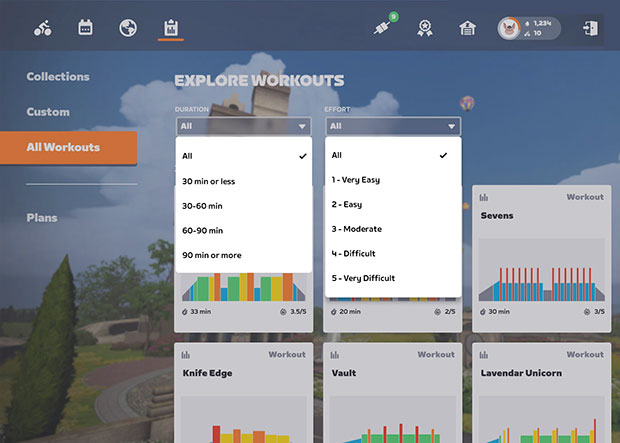Screen dimensions: 620x443
Task: Open the calendar events icon
Action: [86, 28]
